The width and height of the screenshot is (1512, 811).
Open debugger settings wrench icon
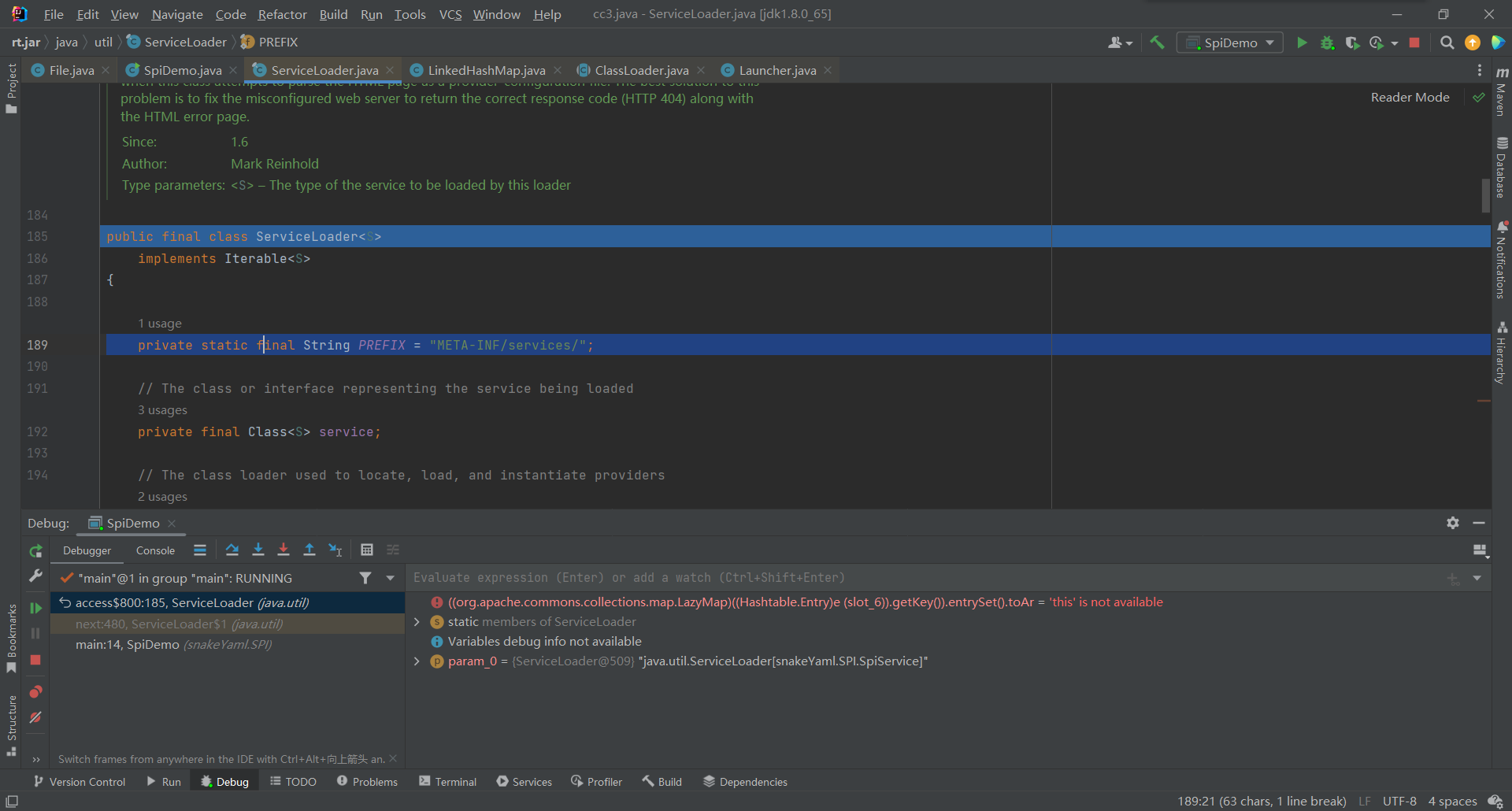[x=35, y=576]
